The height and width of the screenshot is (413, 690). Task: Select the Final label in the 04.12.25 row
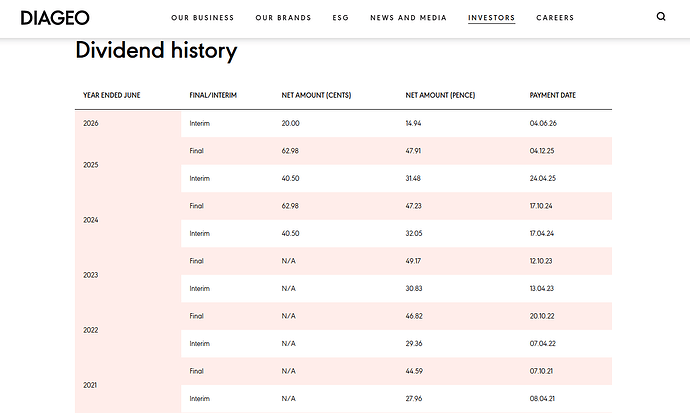196,151
